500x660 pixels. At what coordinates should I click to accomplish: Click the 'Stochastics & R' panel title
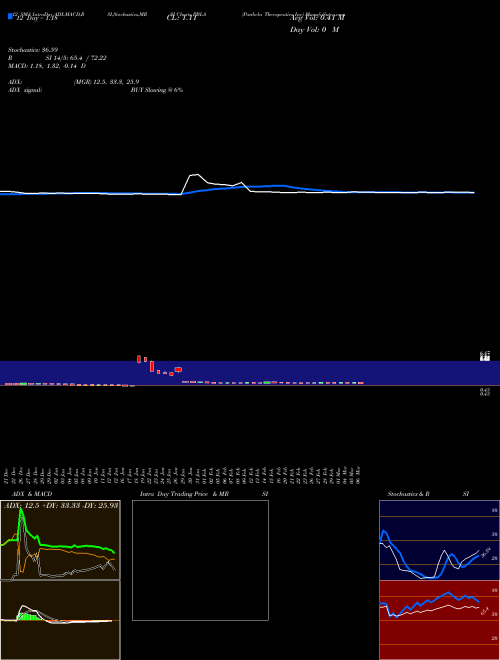point(408,494)
